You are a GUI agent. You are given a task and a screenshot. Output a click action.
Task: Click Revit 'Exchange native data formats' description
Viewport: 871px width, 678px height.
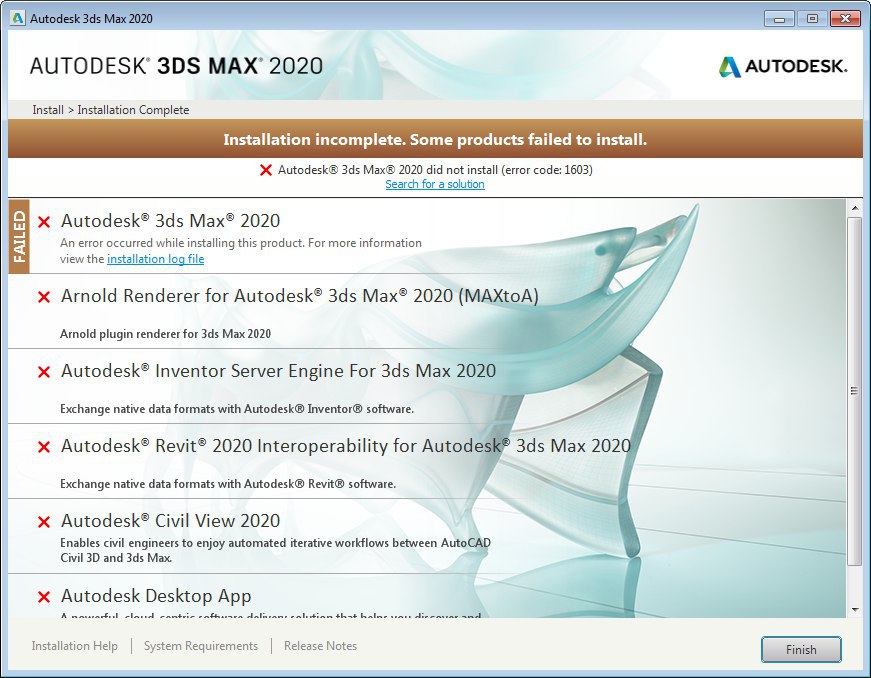pos(228,484)
